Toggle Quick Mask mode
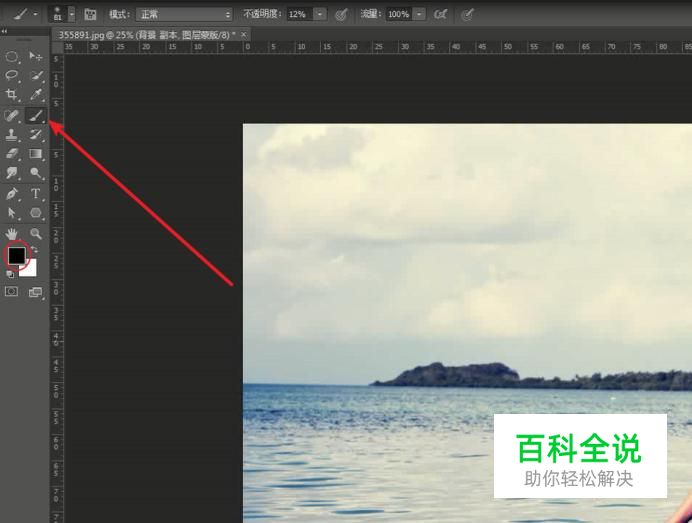Viewport: 692px width, 523px height. [x=12, y=292]
